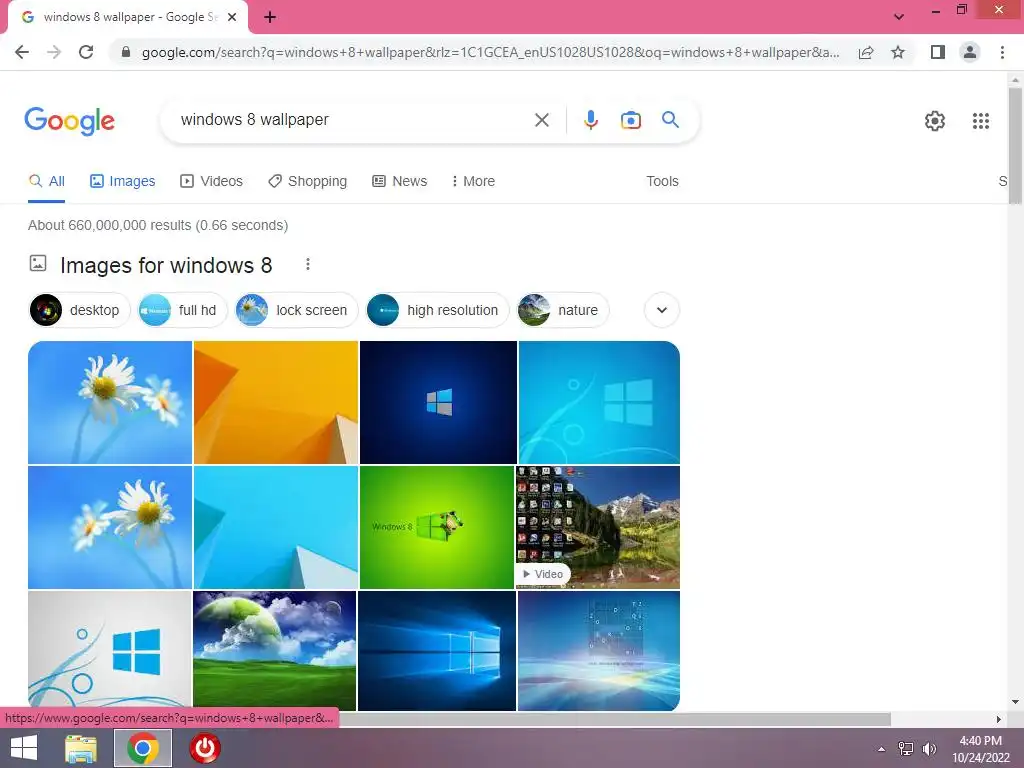The width and height of the screenshot is (1024, 768).
Task: Go to the Google homepage logo
Action: click(x=70, y=121)
